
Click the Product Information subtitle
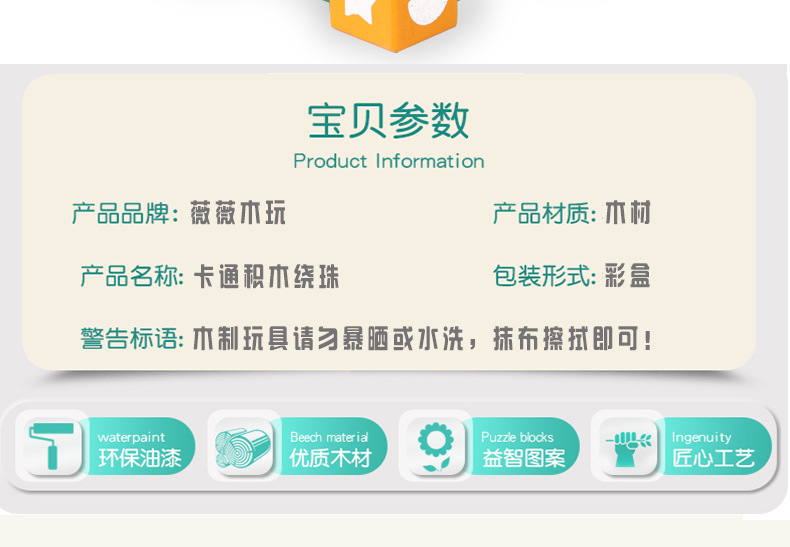[388, 161]
